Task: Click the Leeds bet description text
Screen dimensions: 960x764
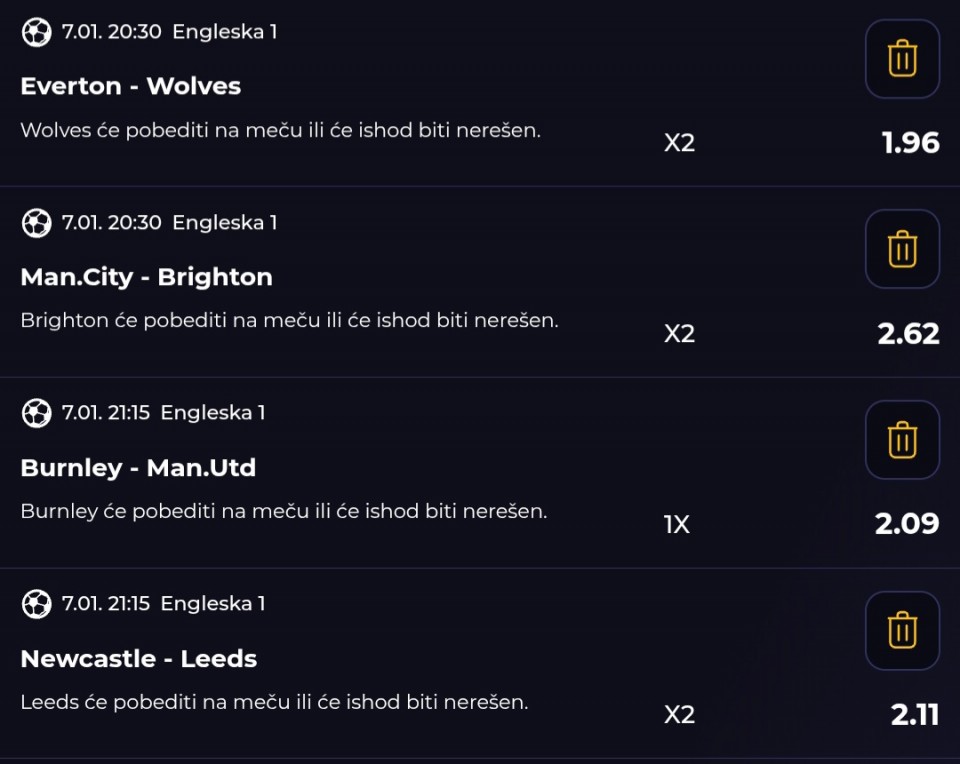Action: tap(274, 702)
